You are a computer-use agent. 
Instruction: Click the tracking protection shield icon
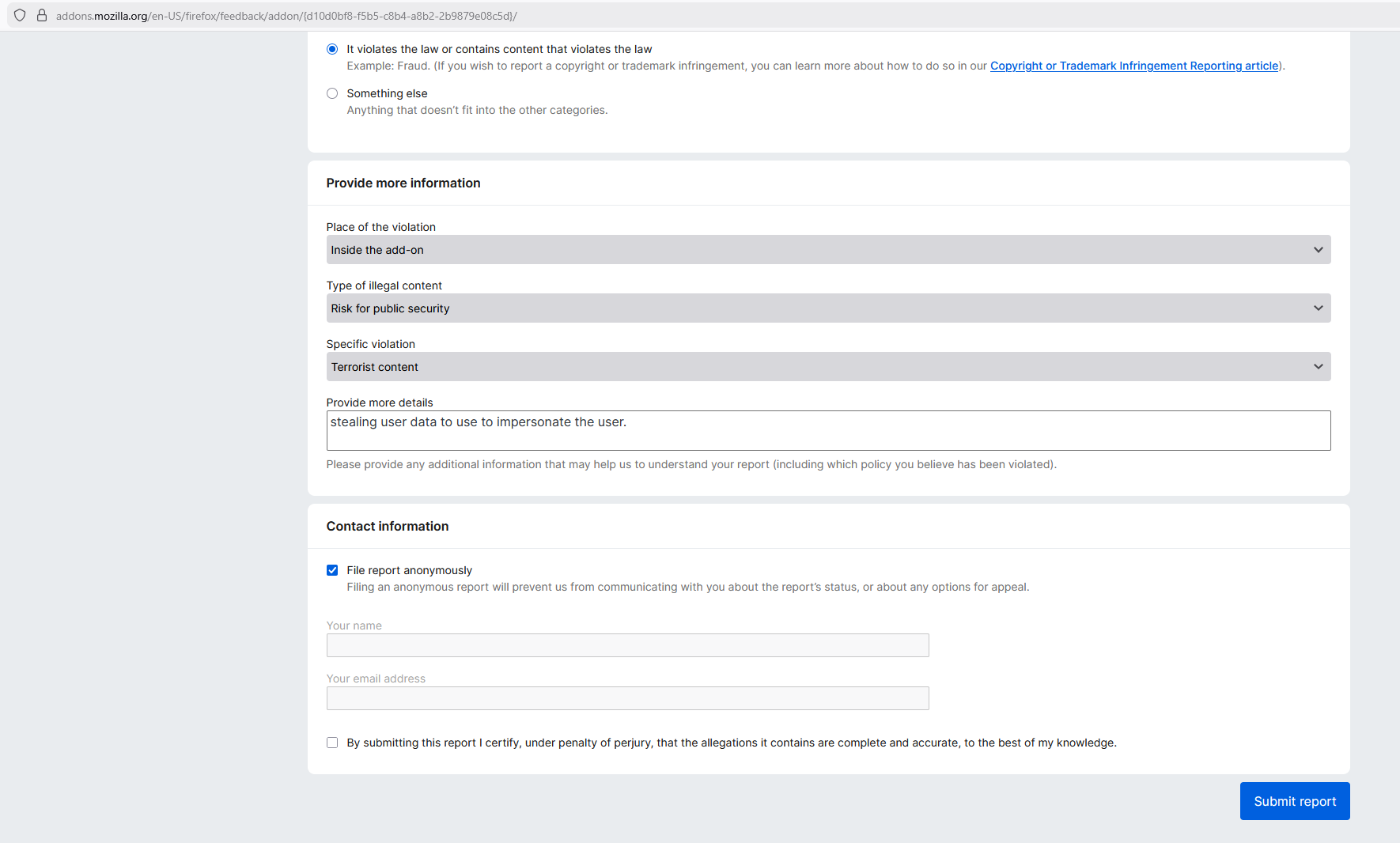pyautogui.click(x=20, y=15)
